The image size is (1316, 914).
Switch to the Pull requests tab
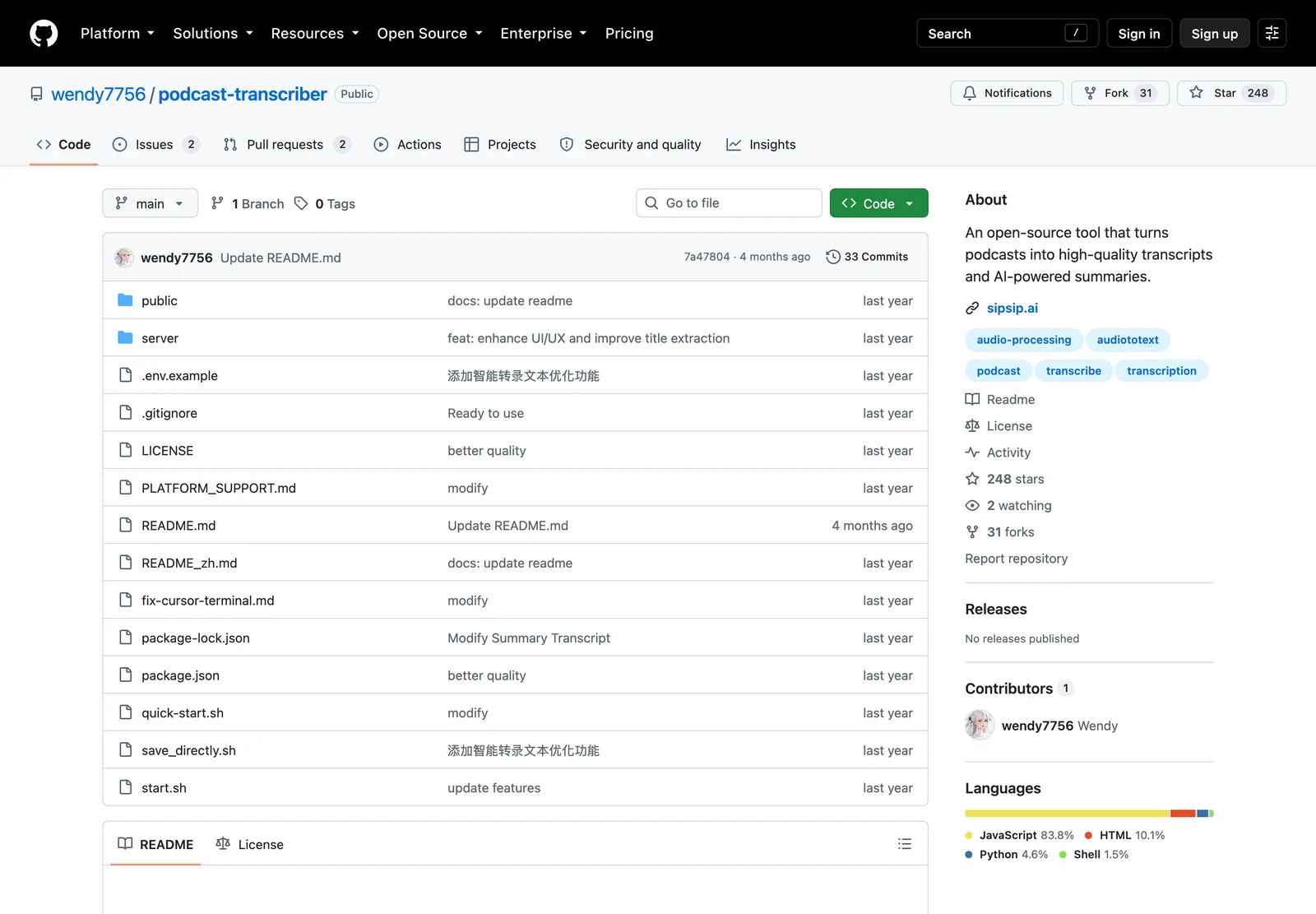[287, 145]
